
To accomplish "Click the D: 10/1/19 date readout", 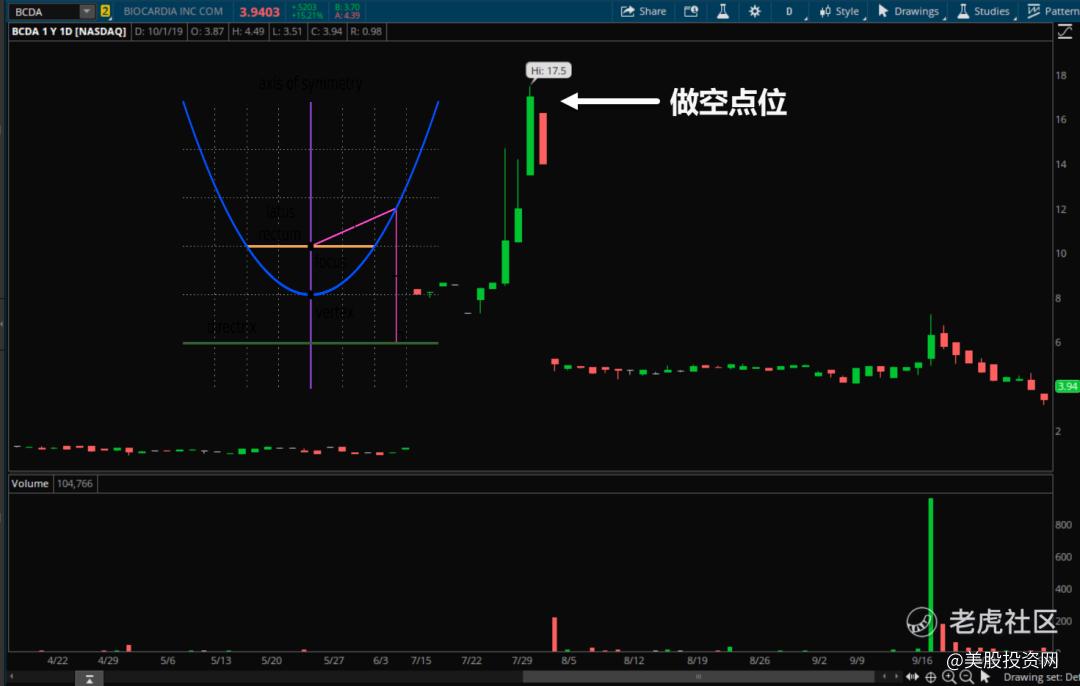I will point(158,32).
